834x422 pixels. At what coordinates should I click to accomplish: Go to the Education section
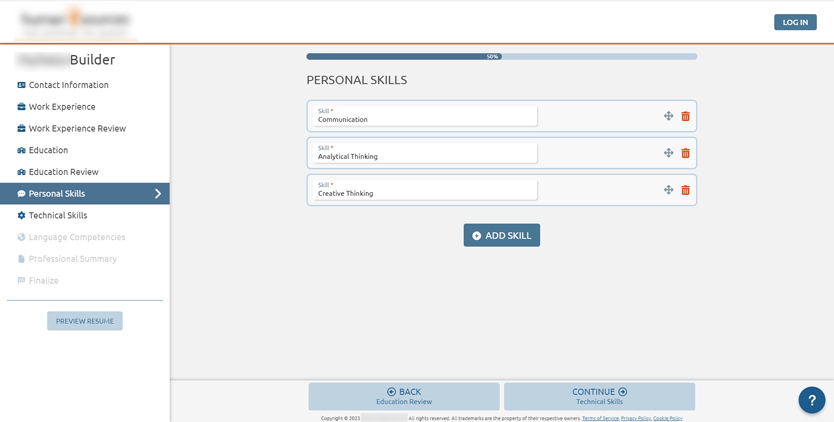48,150
